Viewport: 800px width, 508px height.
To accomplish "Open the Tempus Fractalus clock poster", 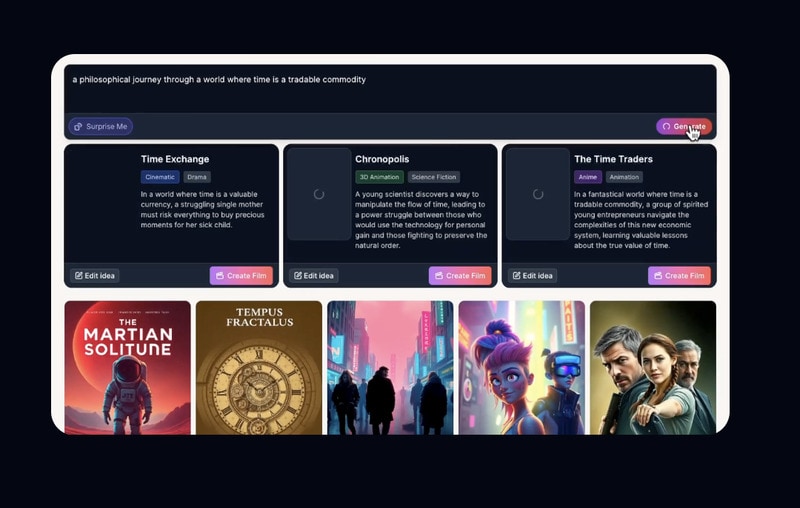I will (258, 367).
